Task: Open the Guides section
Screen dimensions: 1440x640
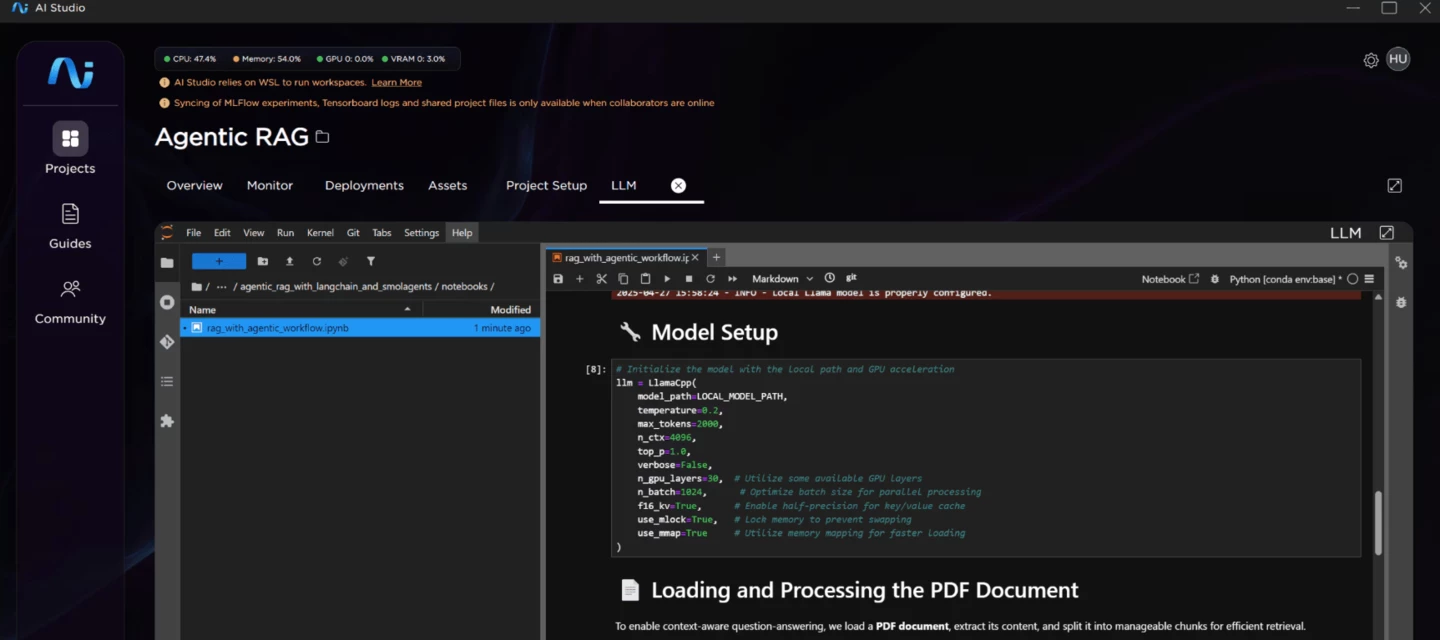Action: 70,226
